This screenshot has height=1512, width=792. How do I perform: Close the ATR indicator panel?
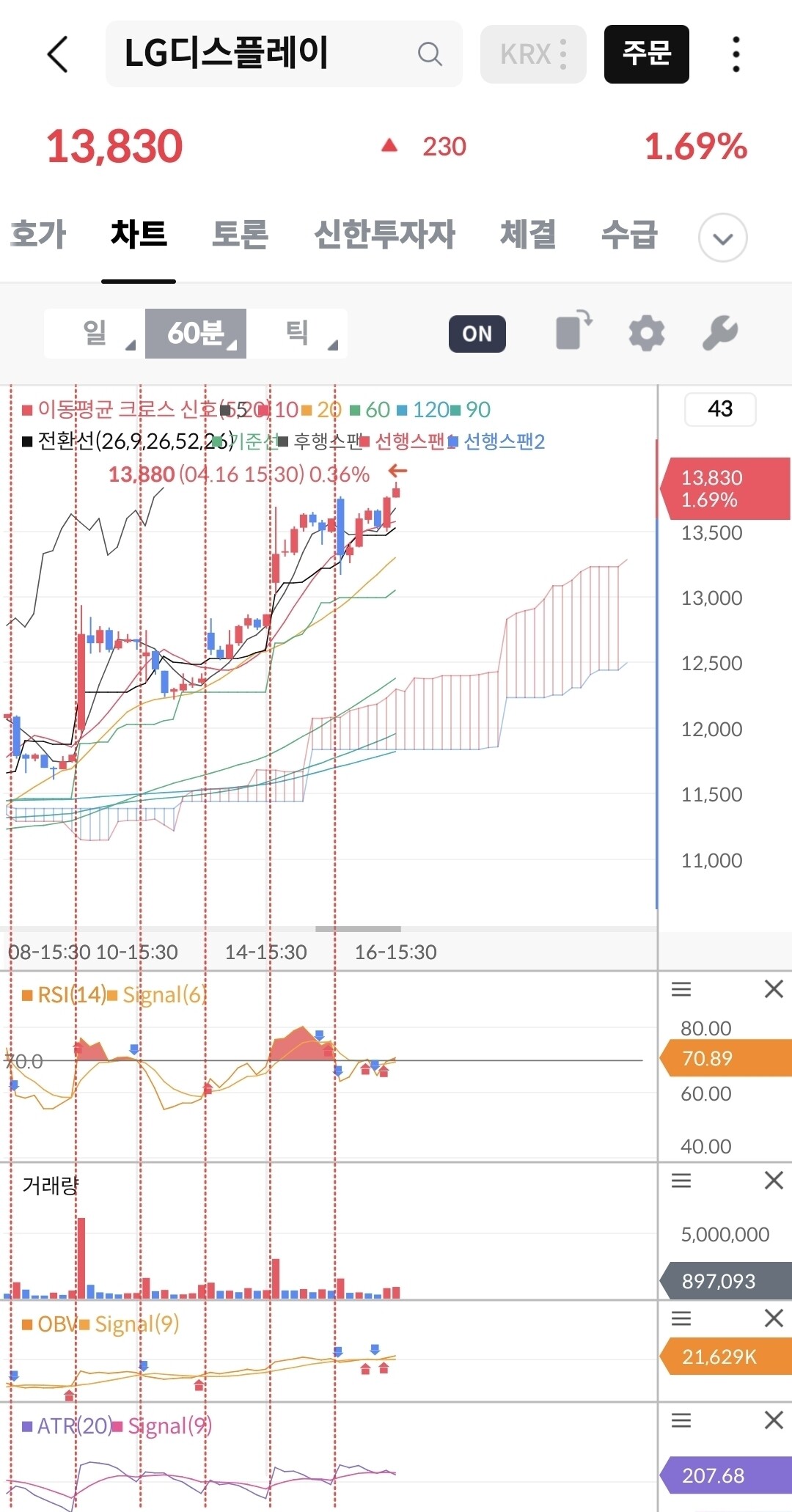[x=774, y=1420]
